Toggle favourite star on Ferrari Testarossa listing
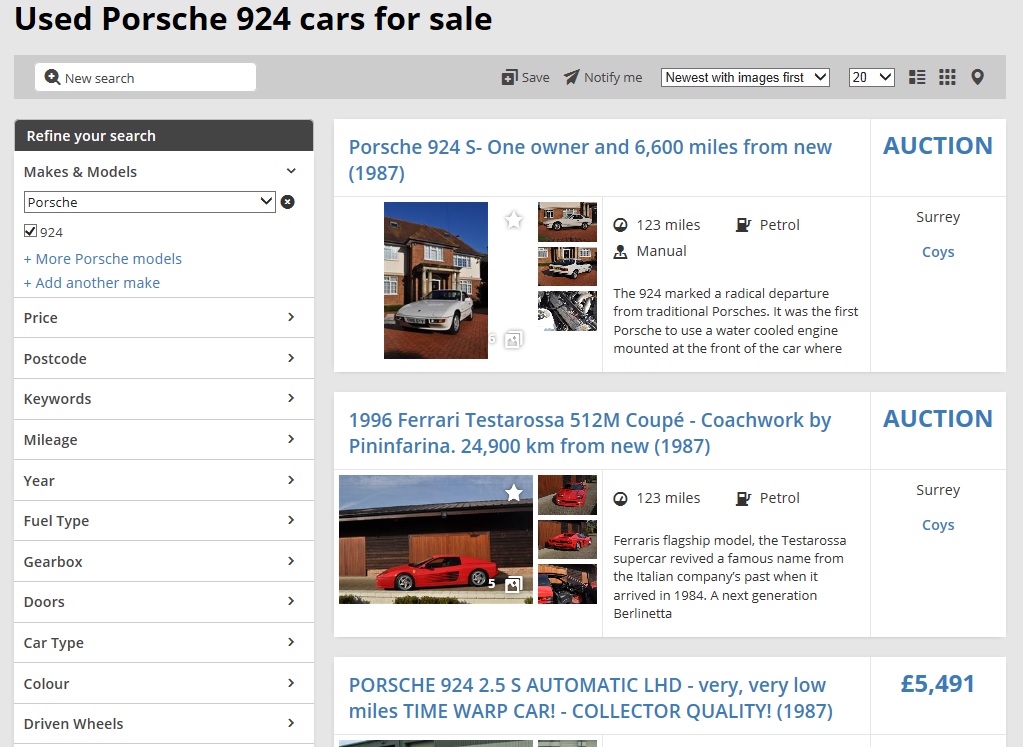 [513, 492]
